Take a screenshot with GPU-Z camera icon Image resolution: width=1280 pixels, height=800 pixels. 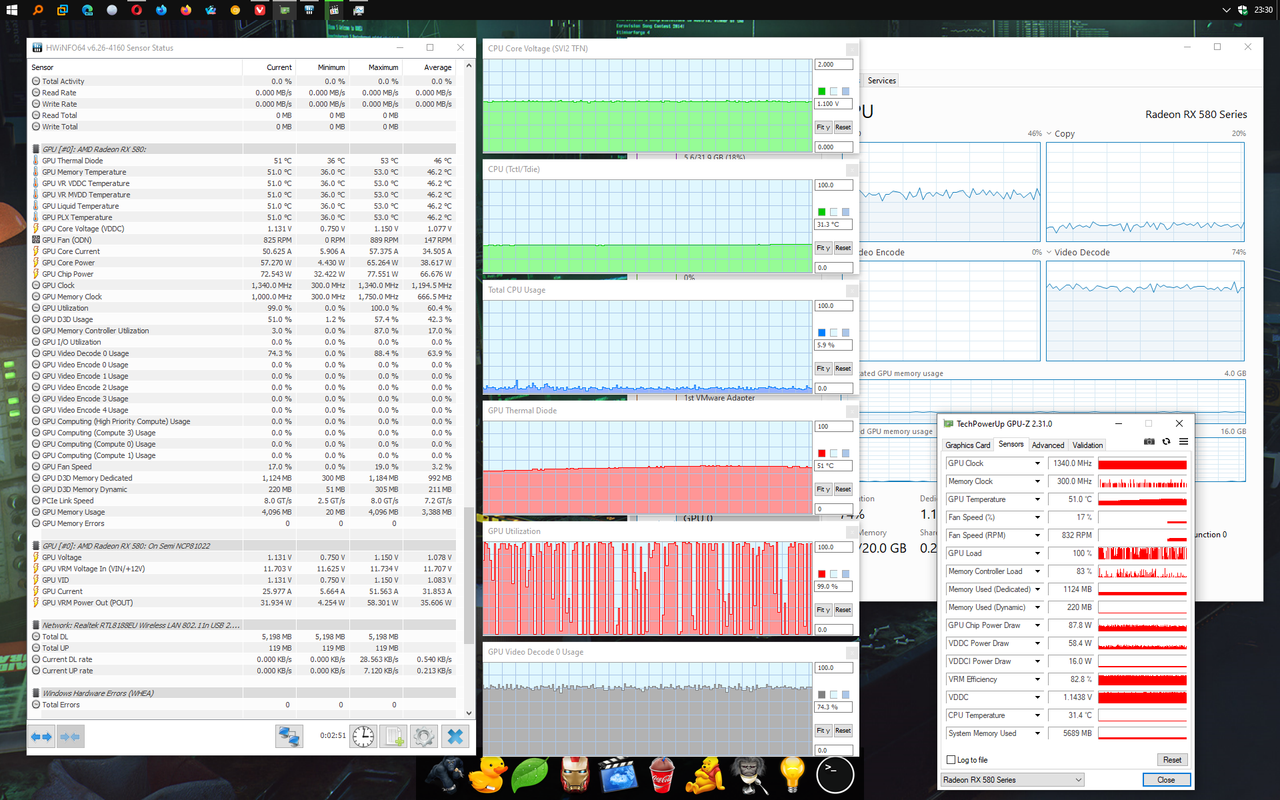tap(1149, 441)
